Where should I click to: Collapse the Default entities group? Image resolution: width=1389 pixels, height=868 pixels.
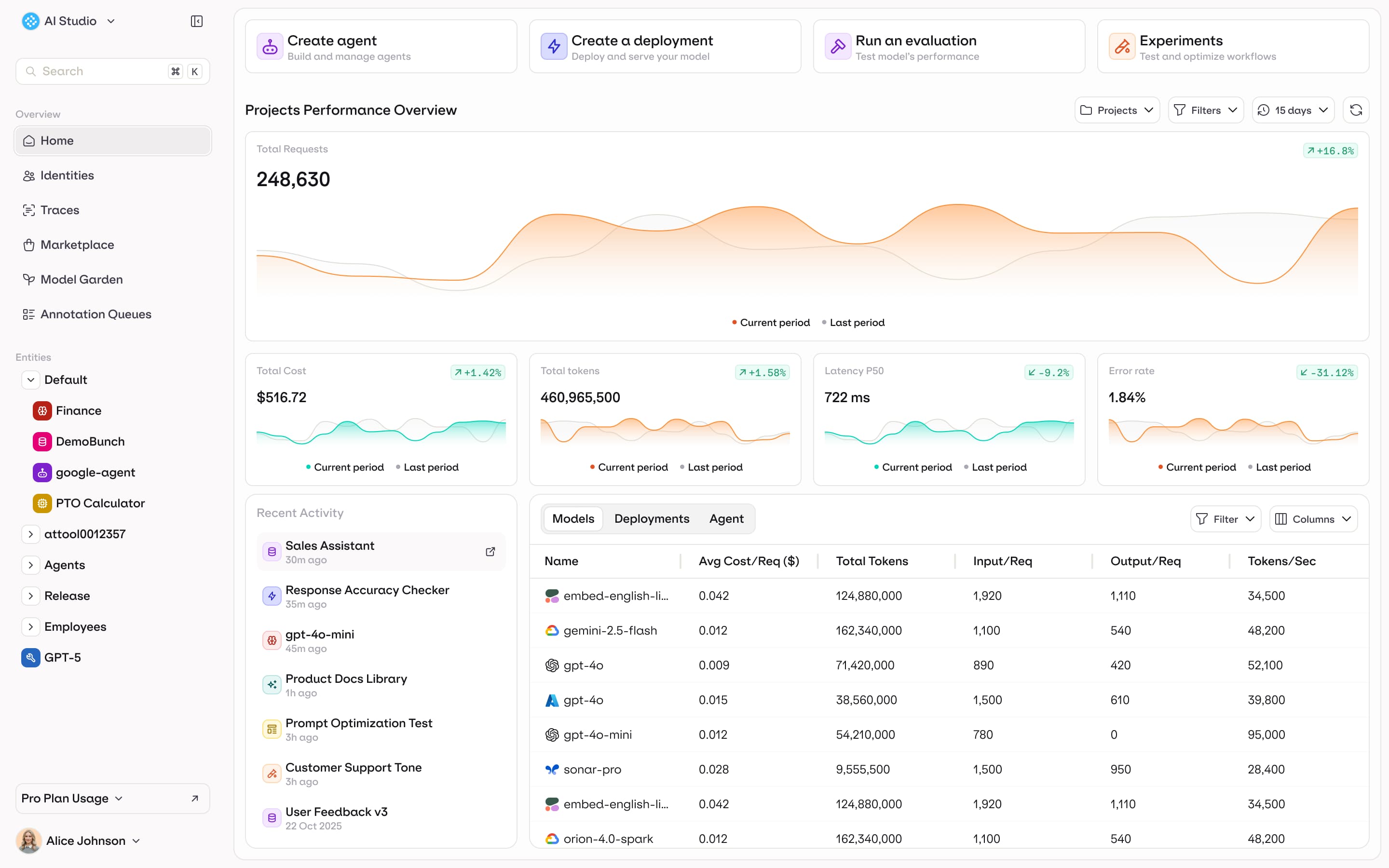[31, 380]
